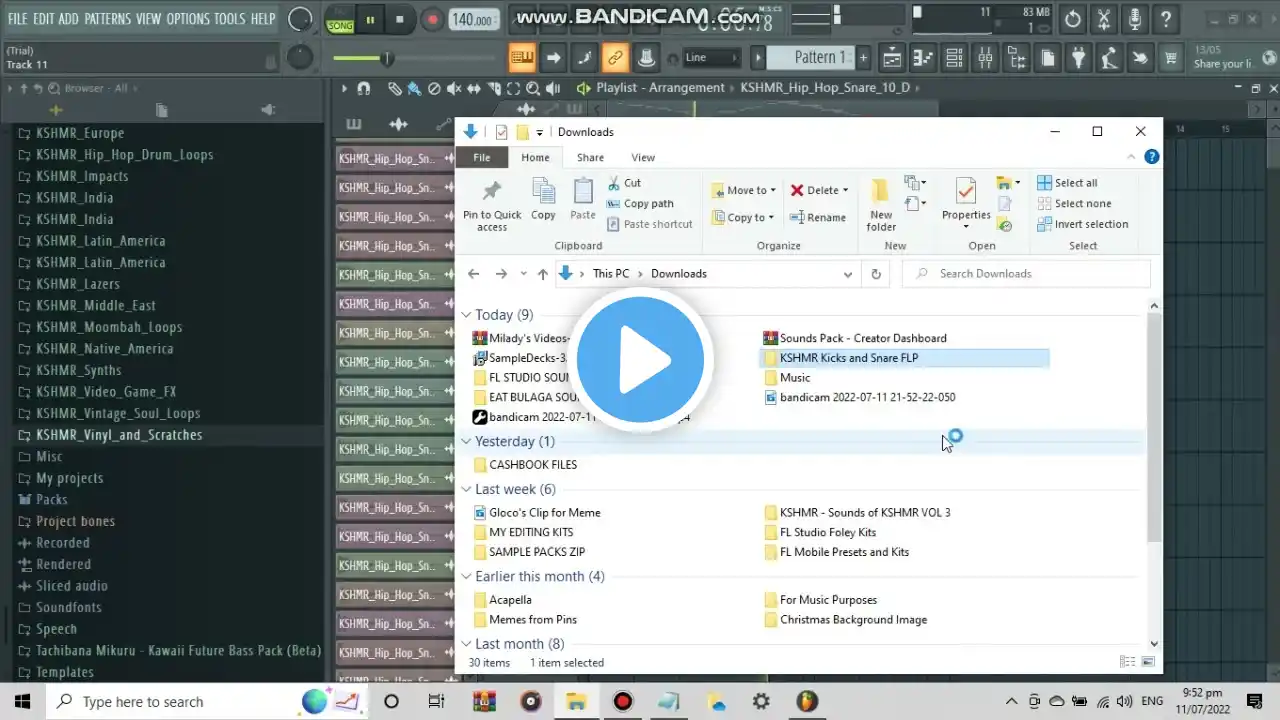Toggle the FL Studio link/multilink button
Viewport: 1280px width, 720px height.
coord(615,58)
